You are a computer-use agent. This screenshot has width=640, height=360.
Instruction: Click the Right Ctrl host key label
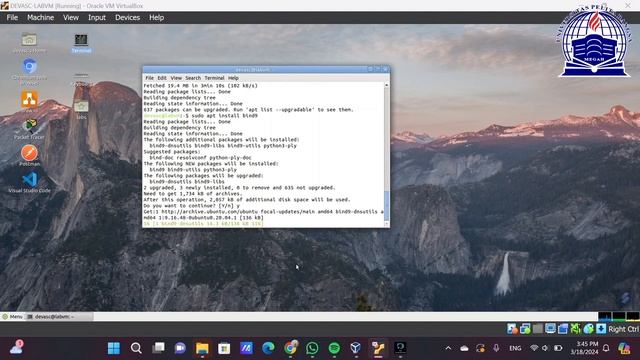pos(624,329)
